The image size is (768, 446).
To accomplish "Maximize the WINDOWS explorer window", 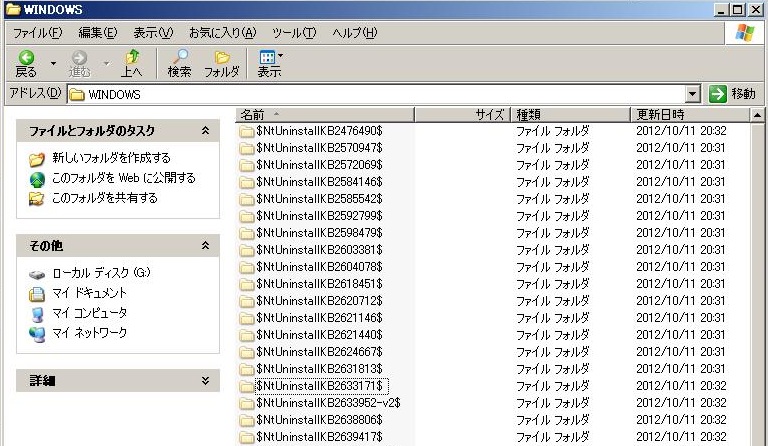I will pyautogui.click(x=739, y=9).
